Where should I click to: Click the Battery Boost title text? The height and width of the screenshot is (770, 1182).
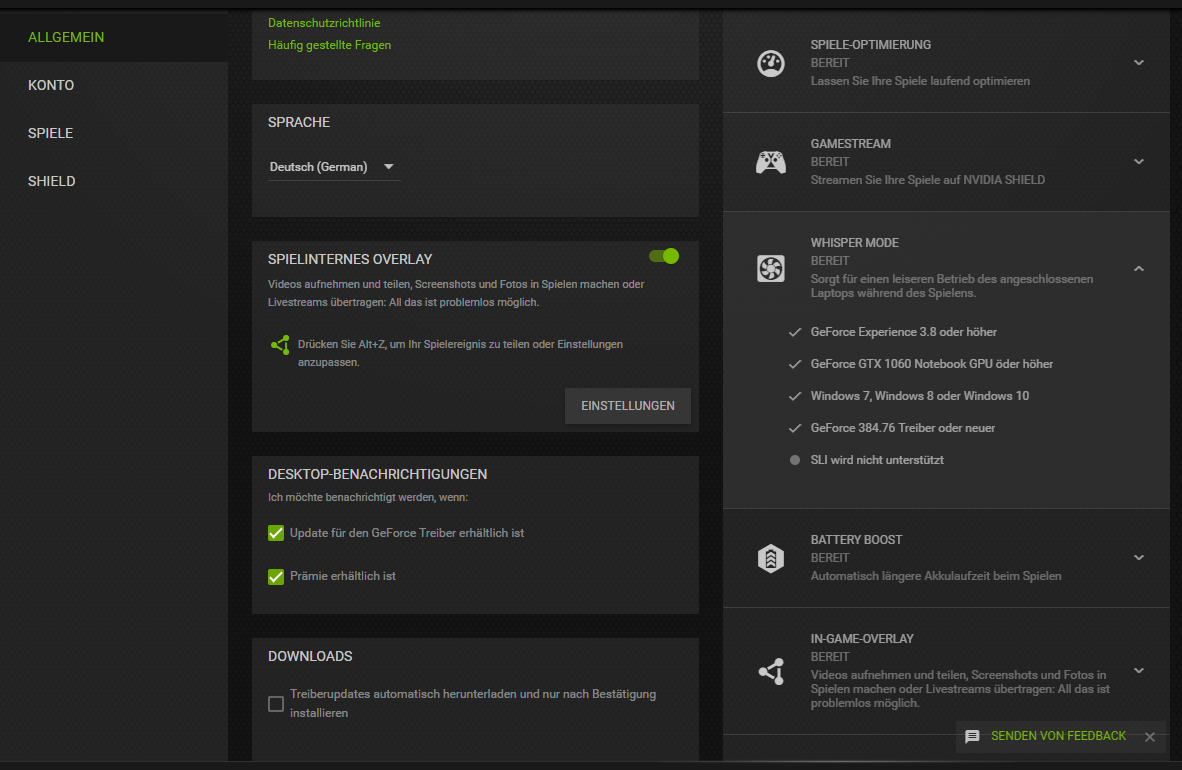tap(856, 540)
